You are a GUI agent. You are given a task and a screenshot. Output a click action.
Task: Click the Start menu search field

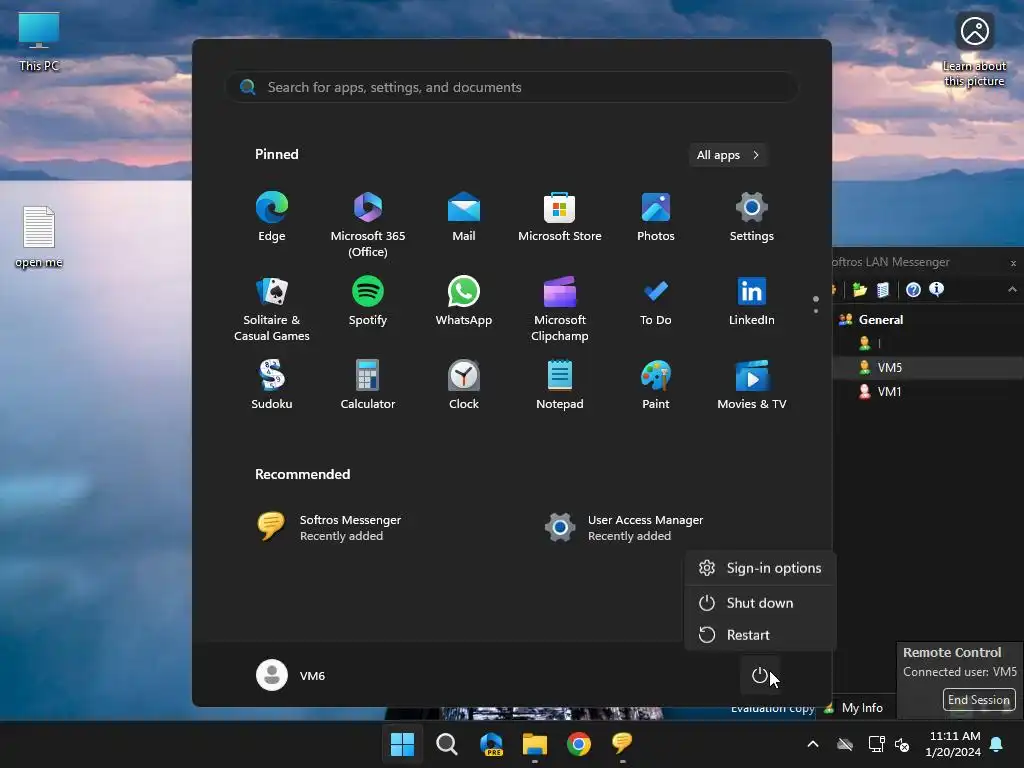click(x=511, y=87)
